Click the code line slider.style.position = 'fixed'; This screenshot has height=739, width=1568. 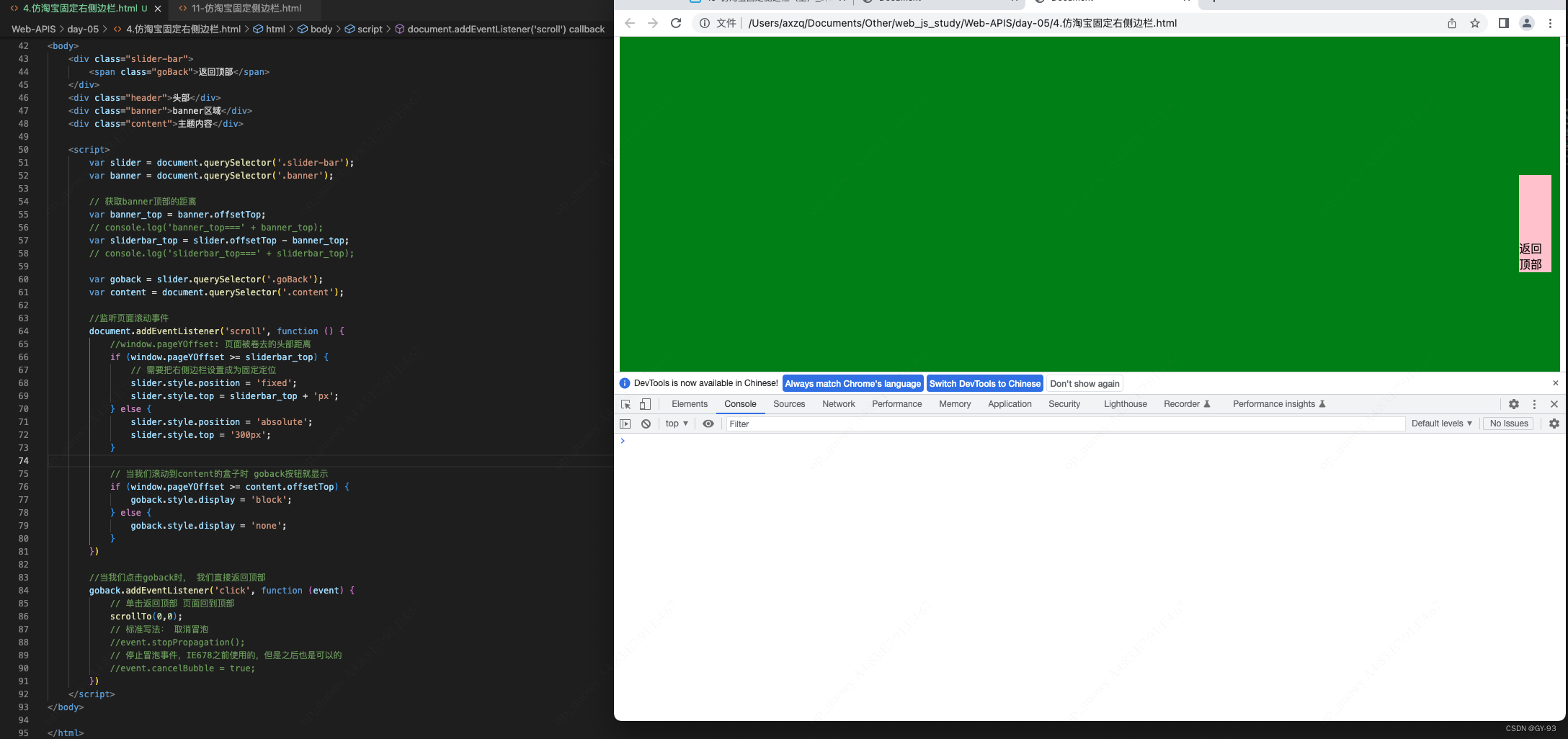point(214,383)
